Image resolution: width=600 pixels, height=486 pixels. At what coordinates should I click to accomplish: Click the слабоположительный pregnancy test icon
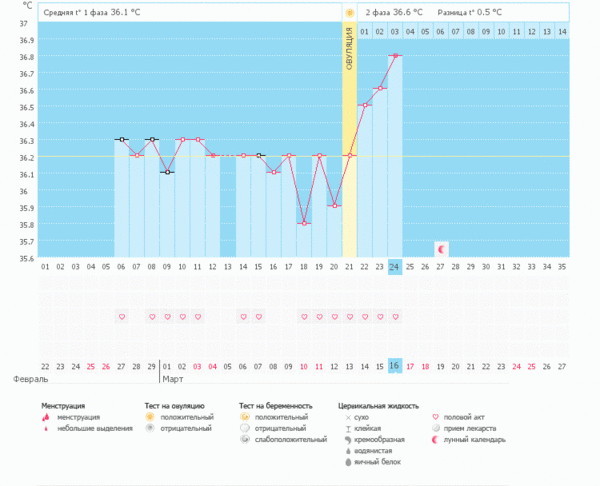coord(245,439)
